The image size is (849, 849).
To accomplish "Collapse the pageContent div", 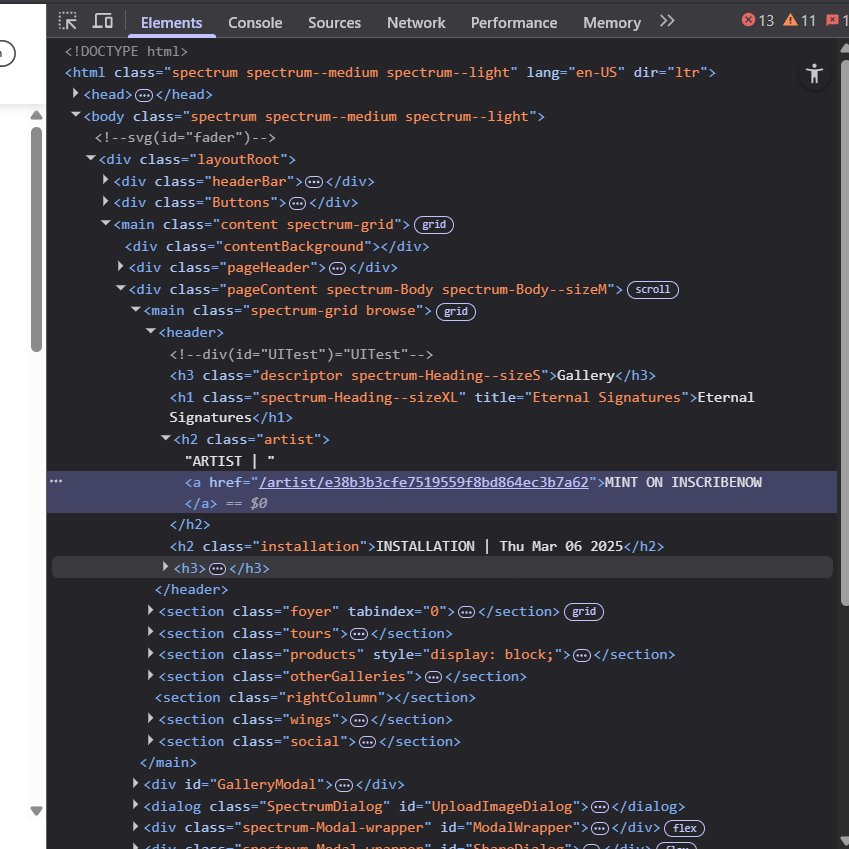I will pos(121,288).
